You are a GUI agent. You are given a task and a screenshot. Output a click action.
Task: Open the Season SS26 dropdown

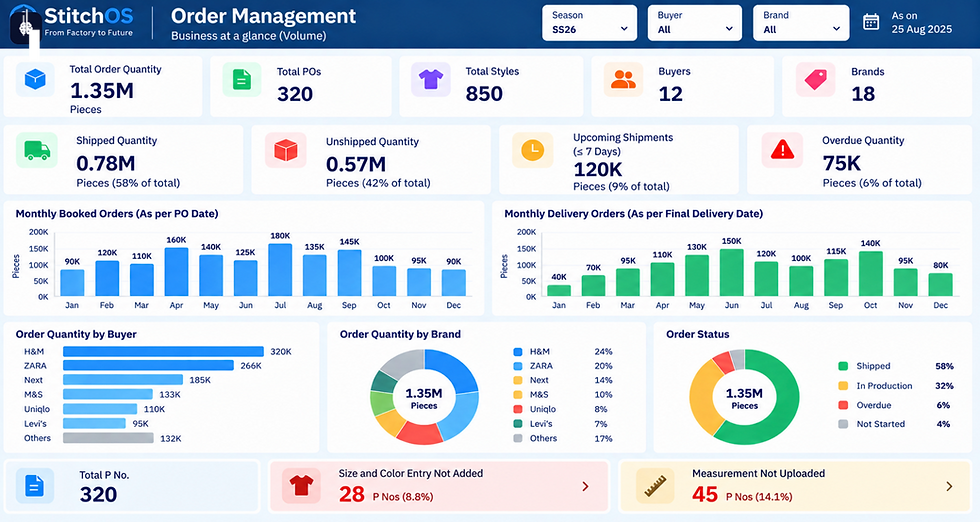(589, 23)
